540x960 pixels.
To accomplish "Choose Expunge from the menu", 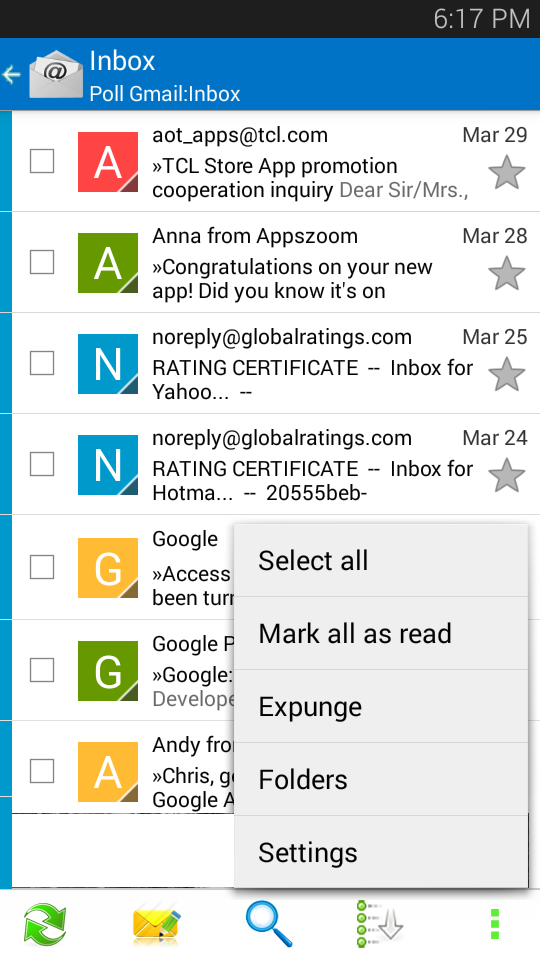I will pos(381,706).
